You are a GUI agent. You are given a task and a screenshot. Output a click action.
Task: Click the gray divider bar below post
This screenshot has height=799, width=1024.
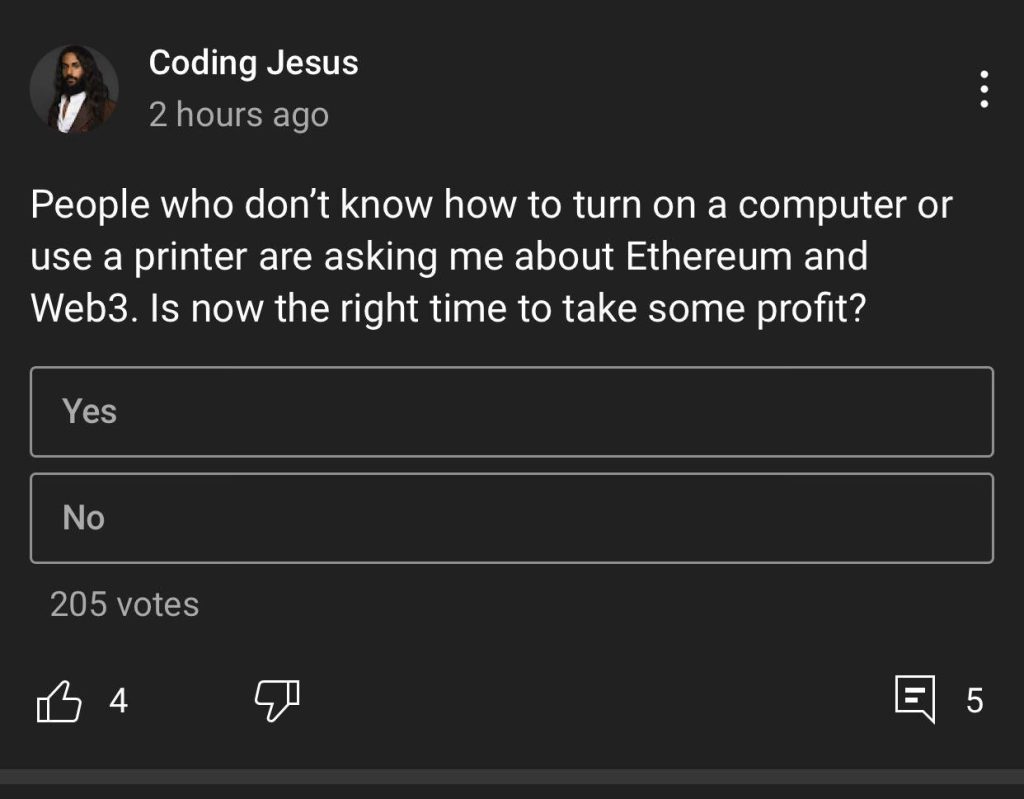point(512,777)
